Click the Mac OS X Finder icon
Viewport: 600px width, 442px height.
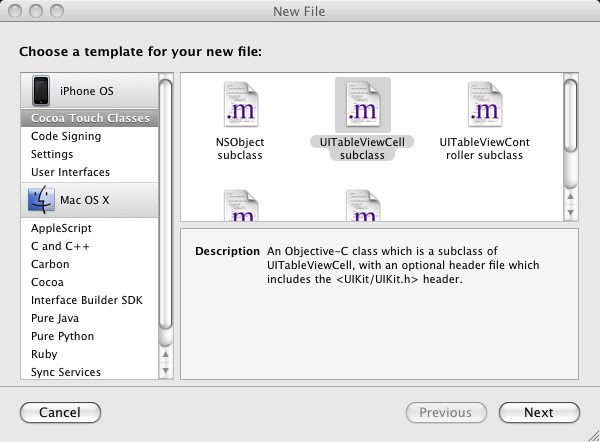coord(41,200)
